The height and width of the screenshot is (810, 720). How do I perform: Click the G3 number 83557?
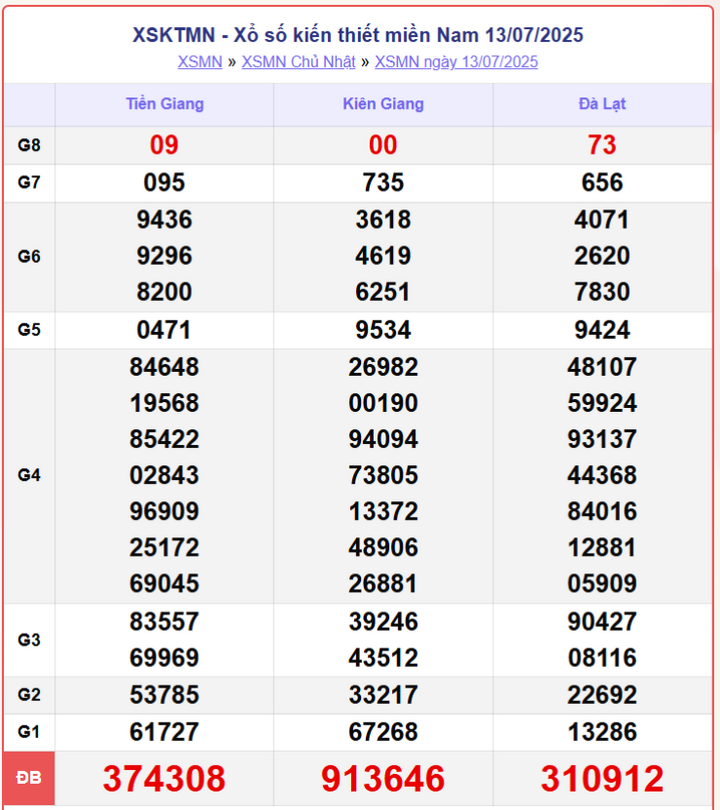(164, 622)
